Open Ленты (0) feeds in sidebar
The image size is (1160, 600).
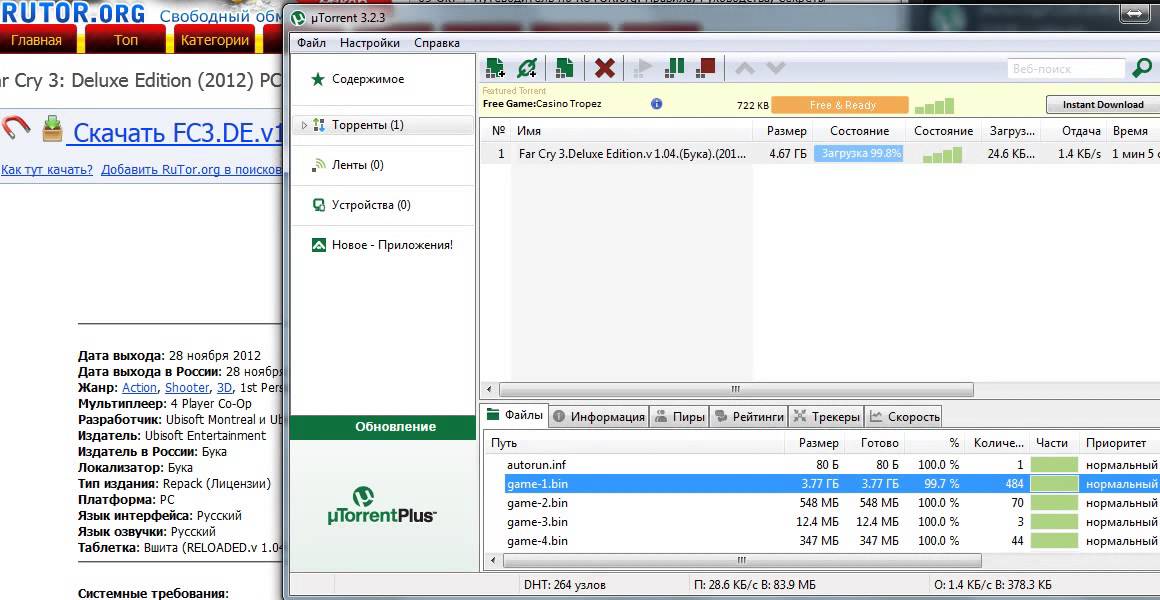[357, 165]
